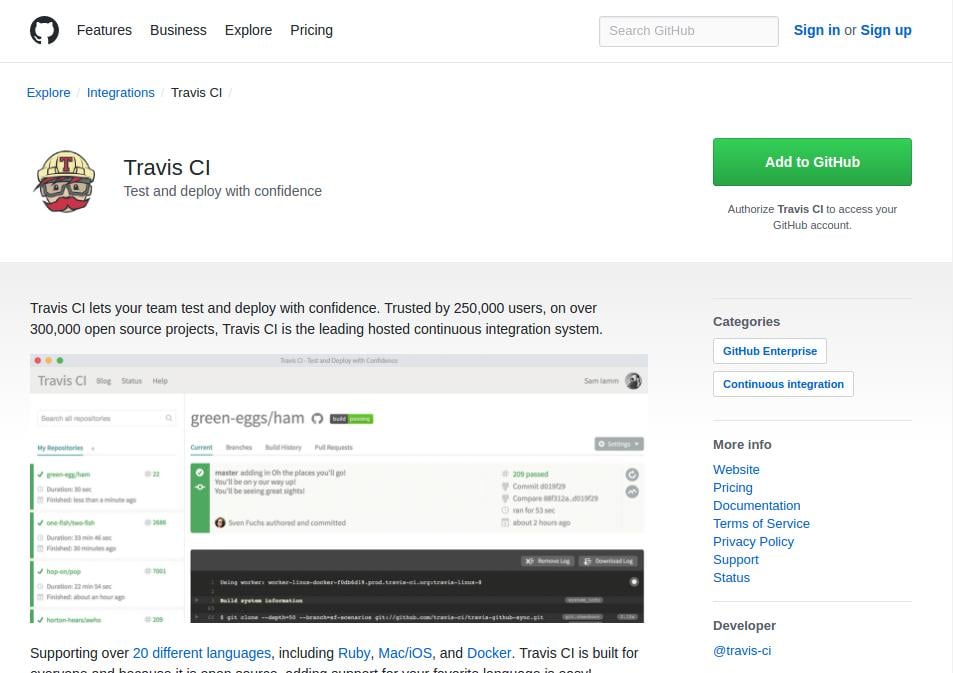Open the Pricing link under More info
953x673 pixels.
point(732,488)
